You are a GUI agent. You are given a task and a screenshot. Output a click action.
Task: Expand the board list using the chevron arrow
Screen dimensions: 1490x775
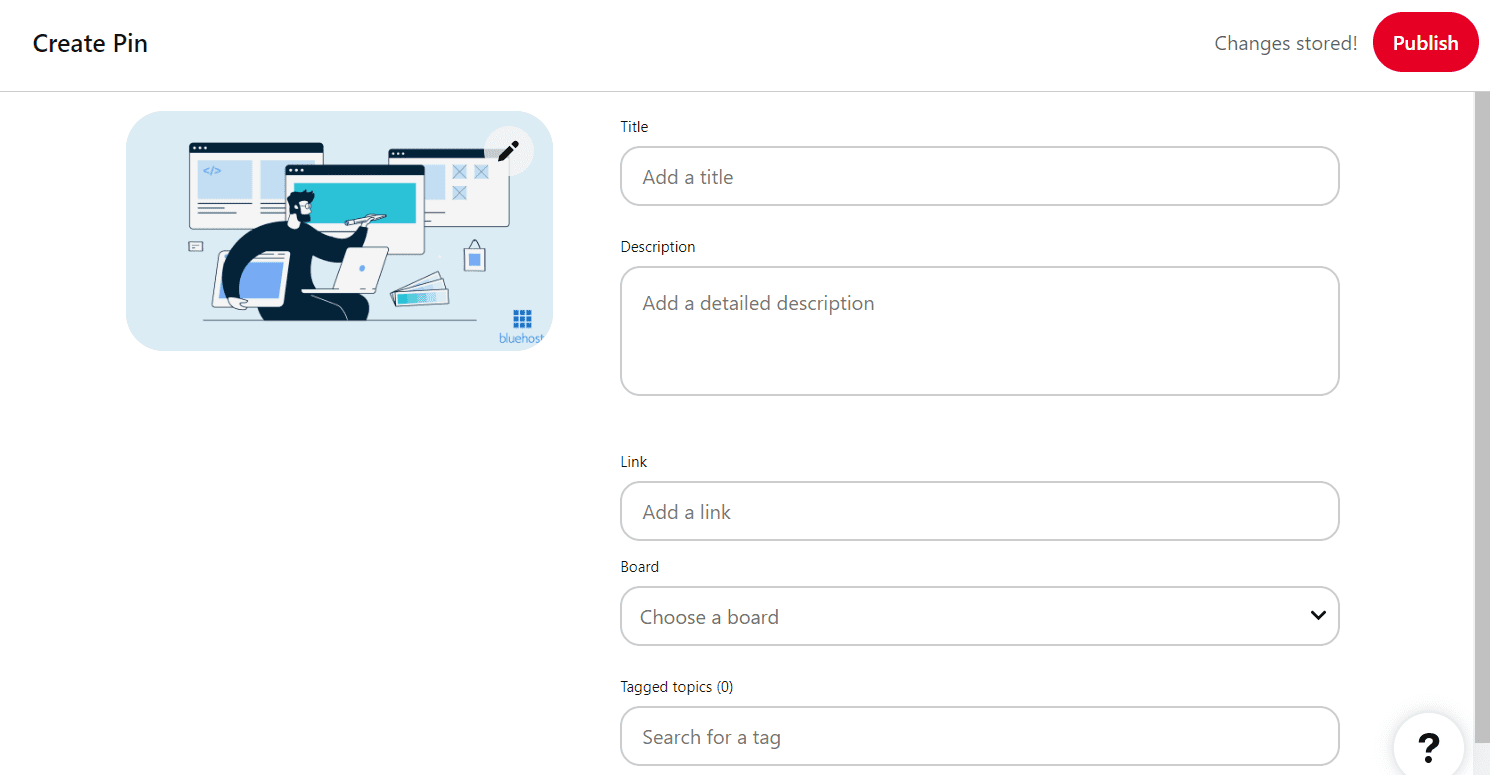pyautogui.click(x=1317, y=616)
